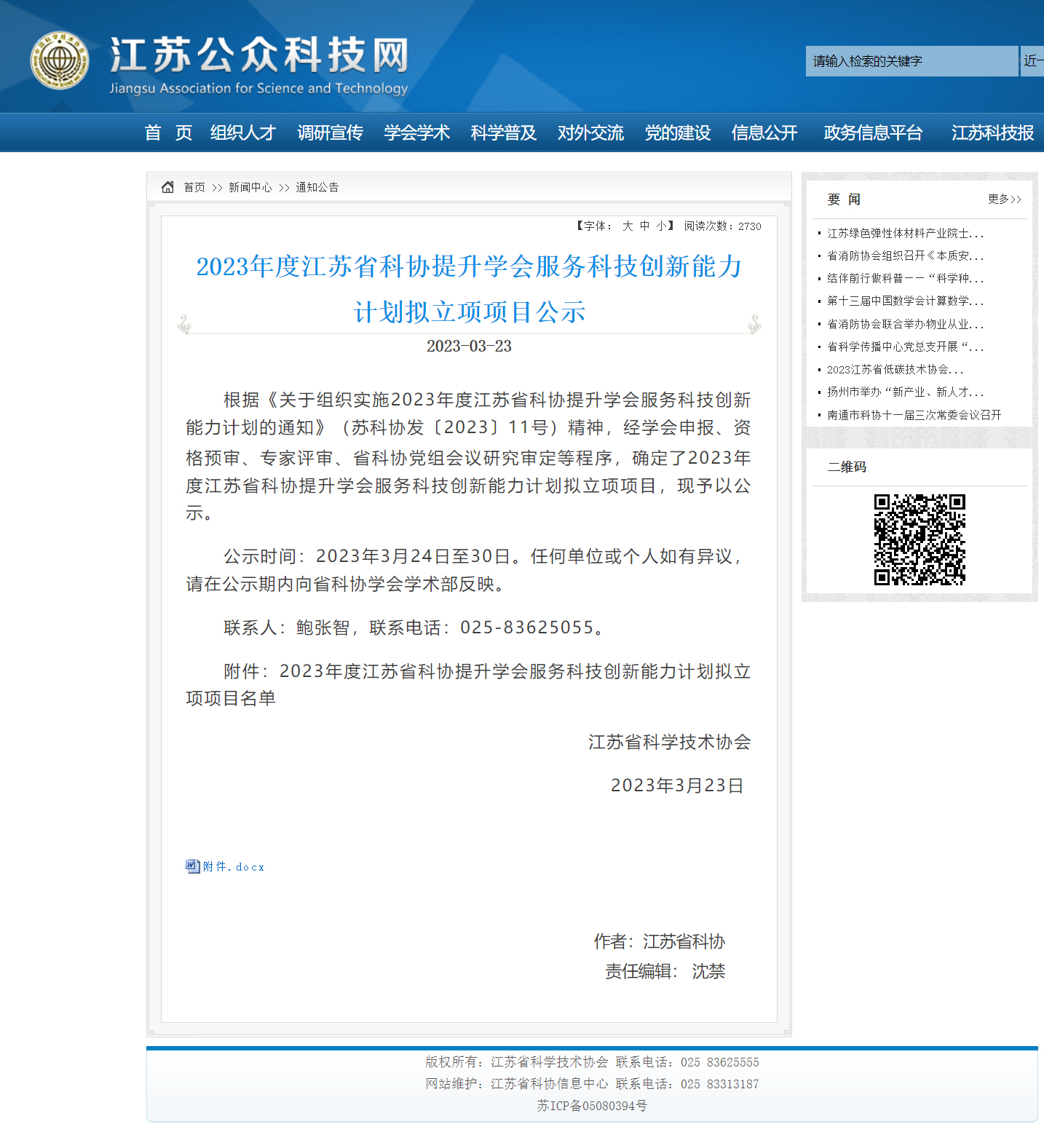Open the 首页 navigation menu item
The height and width of the screenshot is (1148, 1044).
[168, 132]
